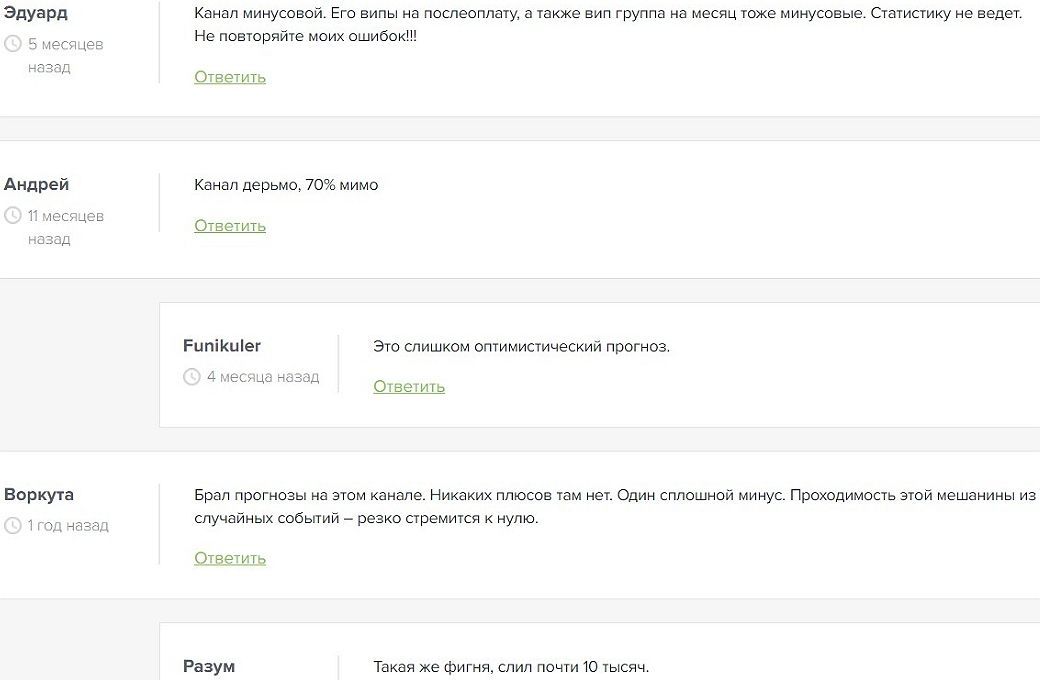Image resolution: width=1040 pixels, height=680 pixels.
Task: Click the timestamp '1 год назад'
Action: click(x=68, y=525)
